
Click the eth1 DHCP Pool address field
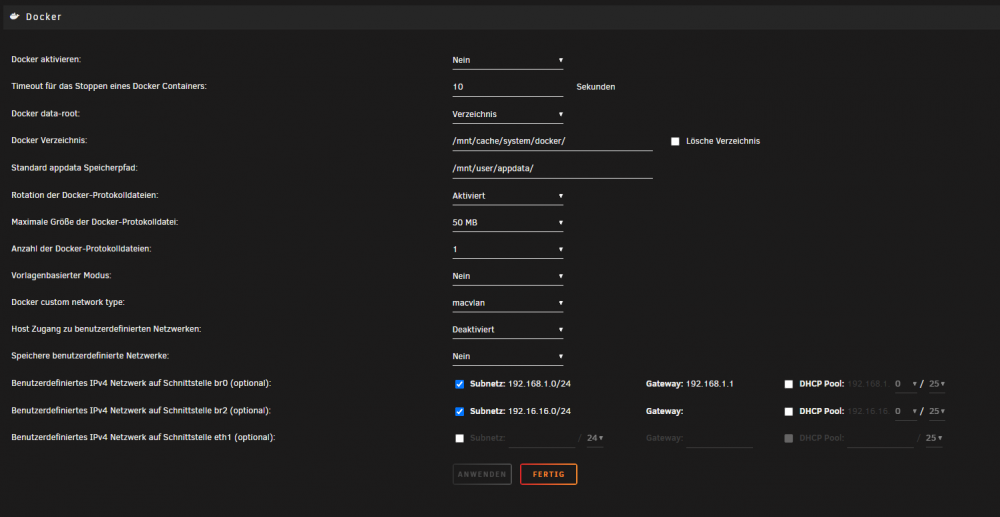(x=880, y=439)
